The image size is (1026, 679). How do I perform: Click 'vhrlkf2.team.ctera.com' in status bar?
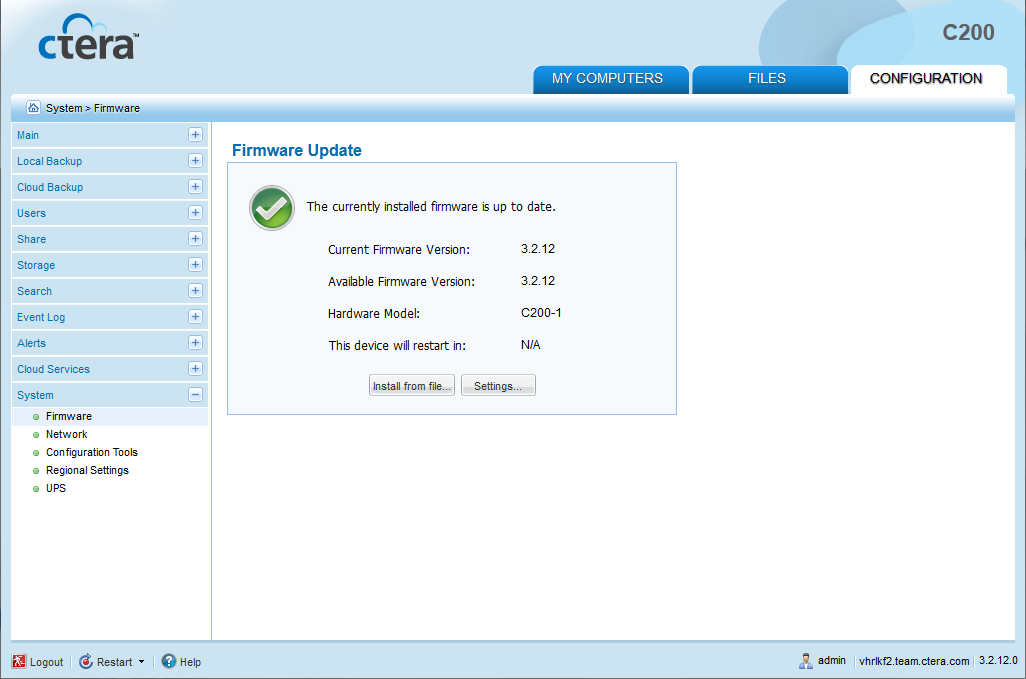pyautogui.click(x=914, y=661)
